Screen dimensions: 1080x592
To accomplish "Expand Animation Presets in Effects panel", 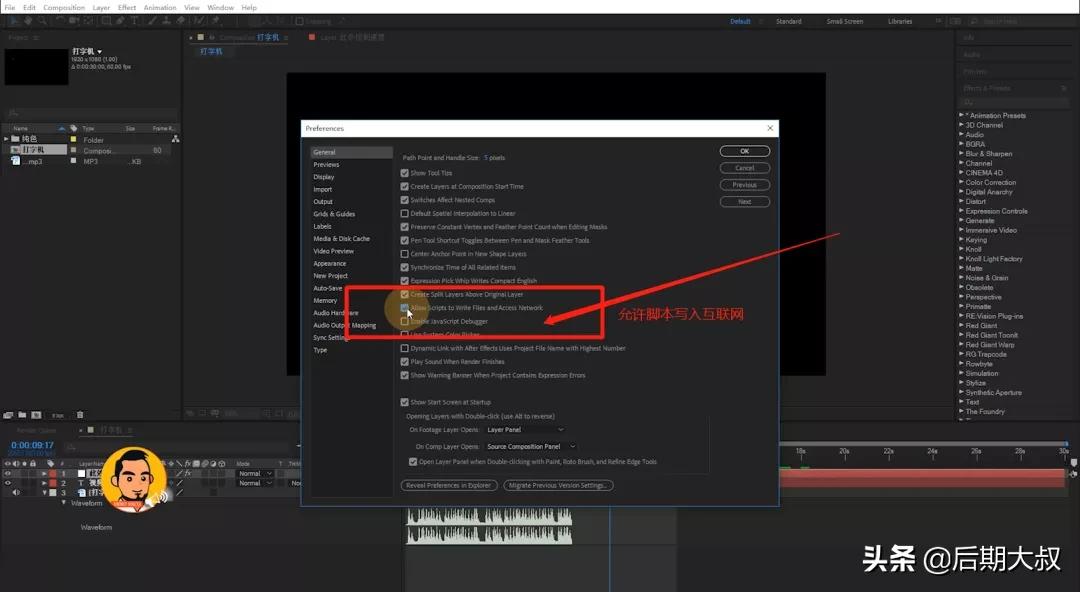I will (962, 115).
